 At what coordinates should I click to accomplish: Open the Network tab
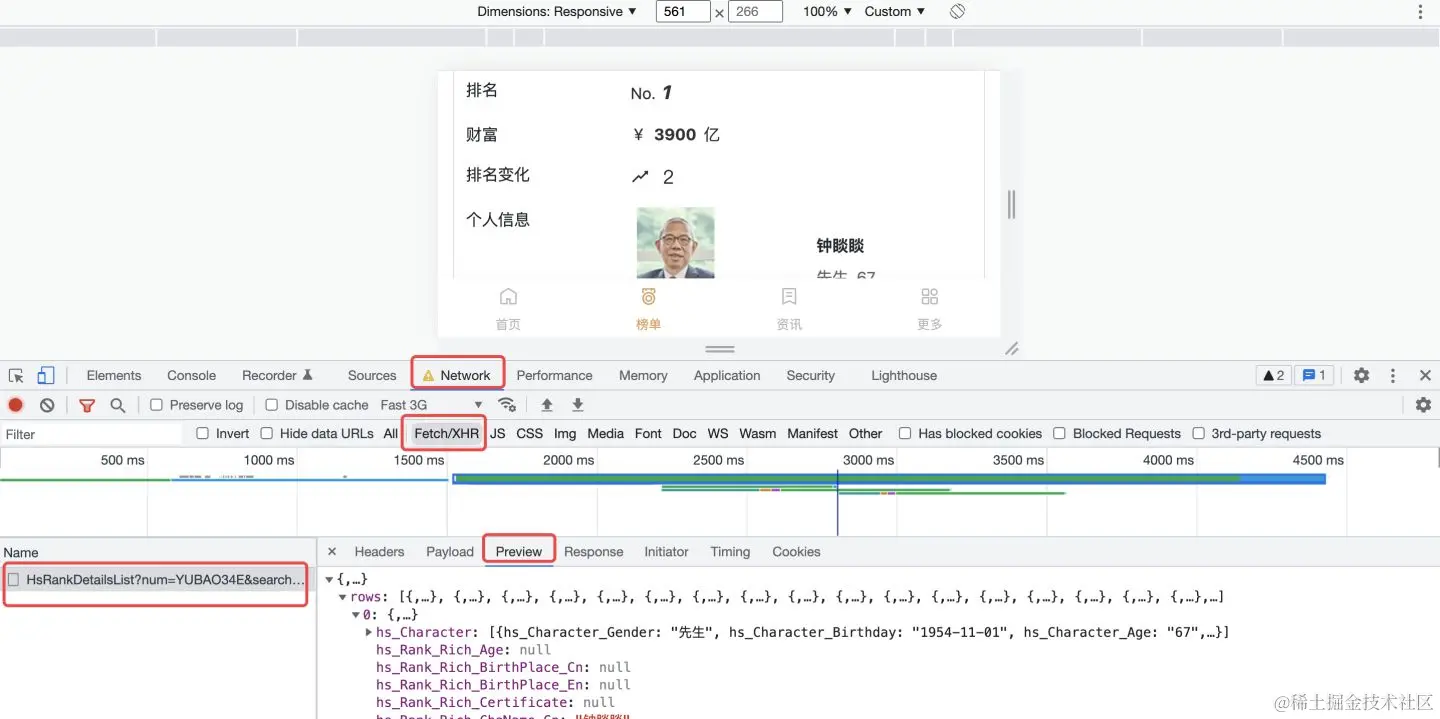457,375
